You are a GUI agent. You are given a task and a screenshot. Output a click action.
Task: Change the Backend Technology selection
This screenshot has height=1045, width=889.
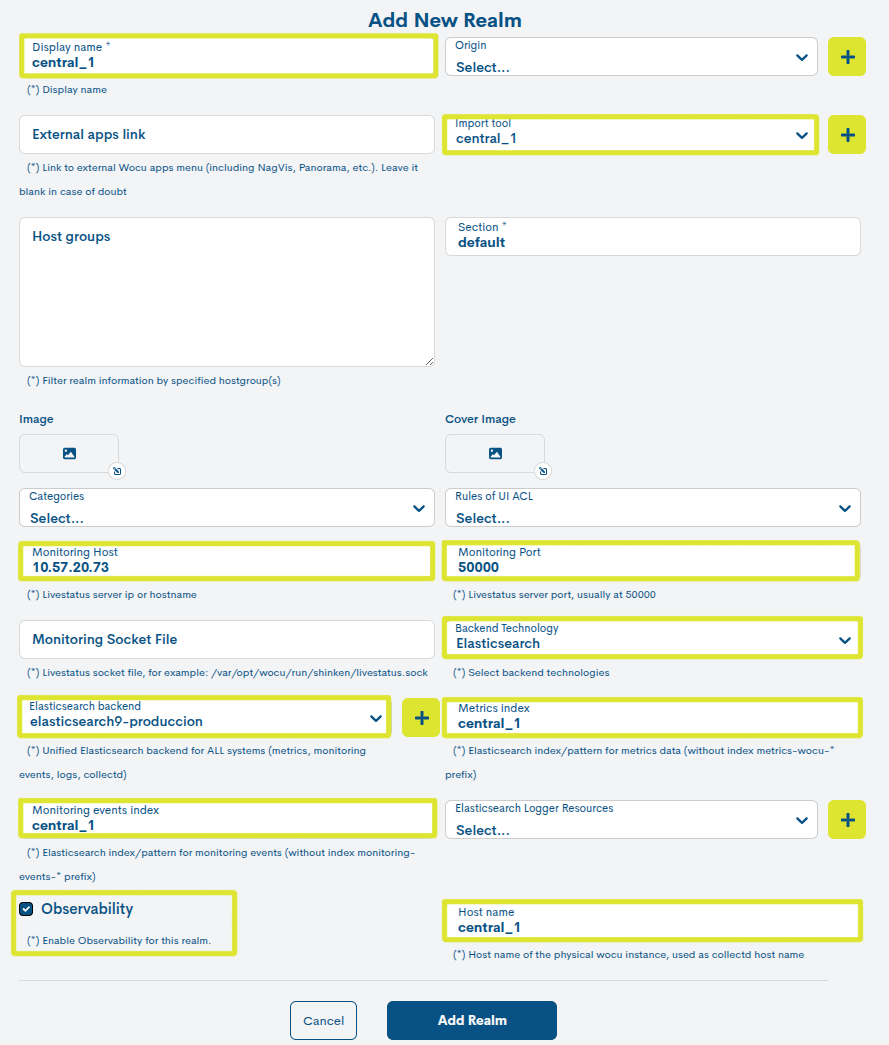click(x=652, y=638)
